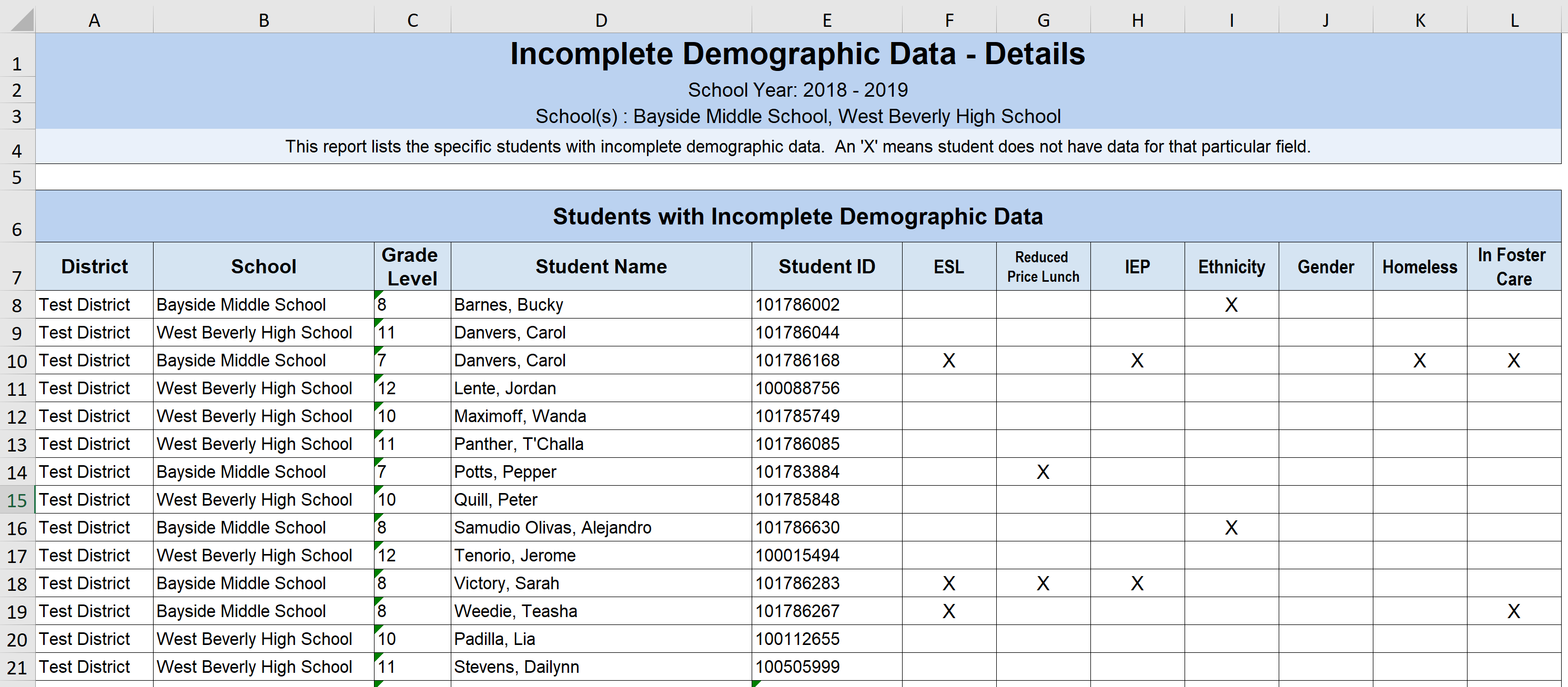The width and height of the screenshot is (1568, 687).
Task: Select the report title Incomplete Demographic Data - Details
Action: coord(797,54)
